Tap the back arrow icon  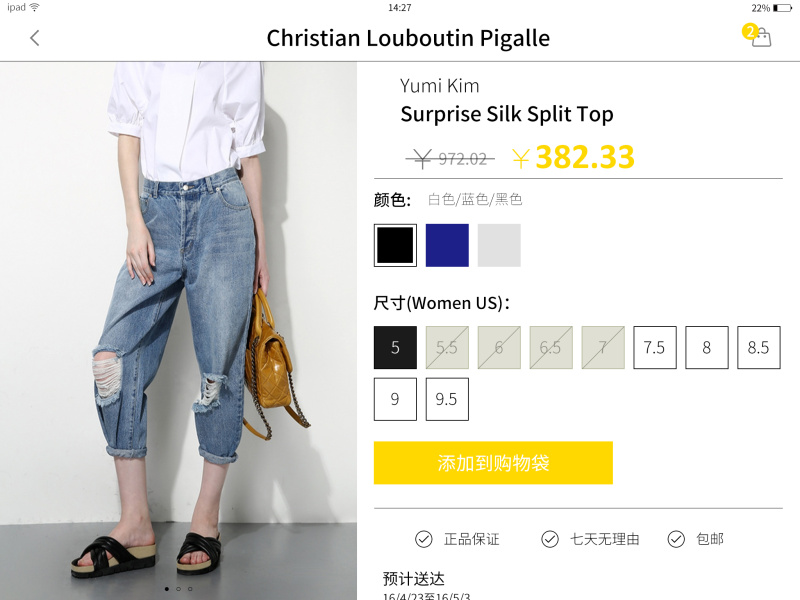(35, 38)
